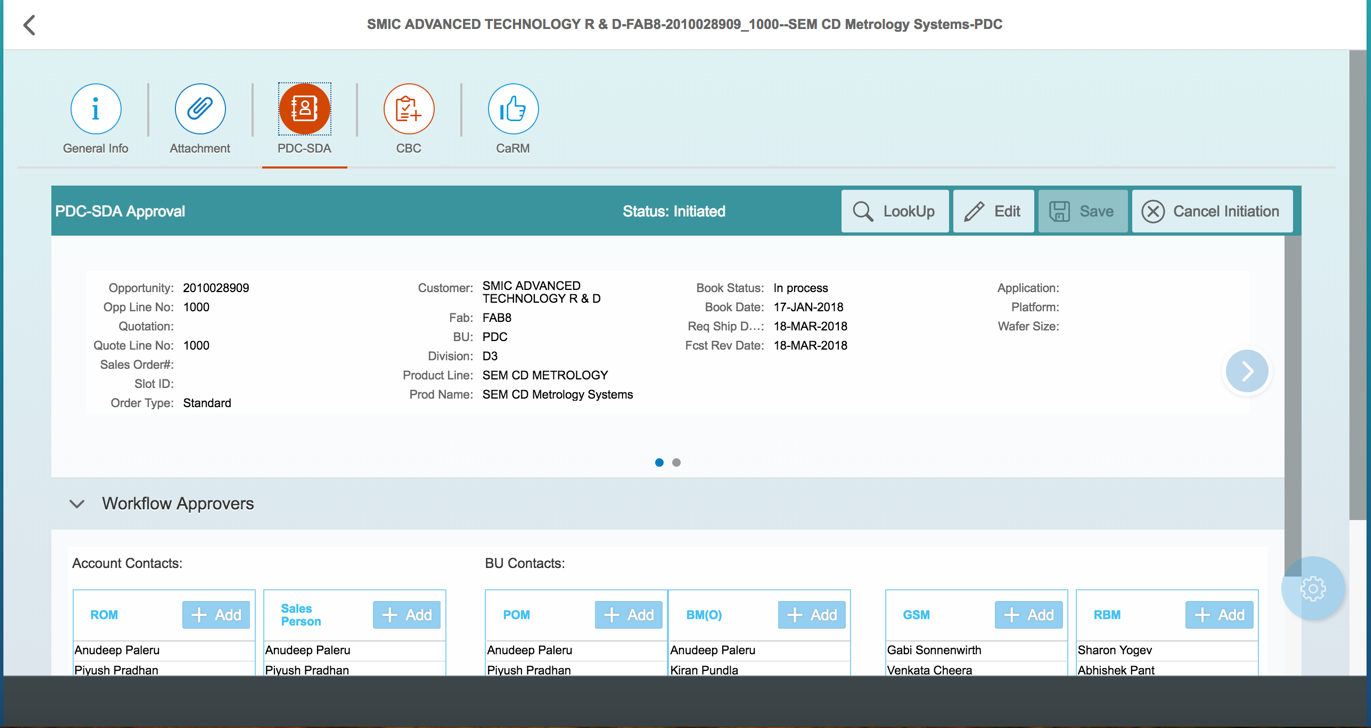Add a POM approver
Viewport: 1371px width, 728px height.
(x=629, y=615)
